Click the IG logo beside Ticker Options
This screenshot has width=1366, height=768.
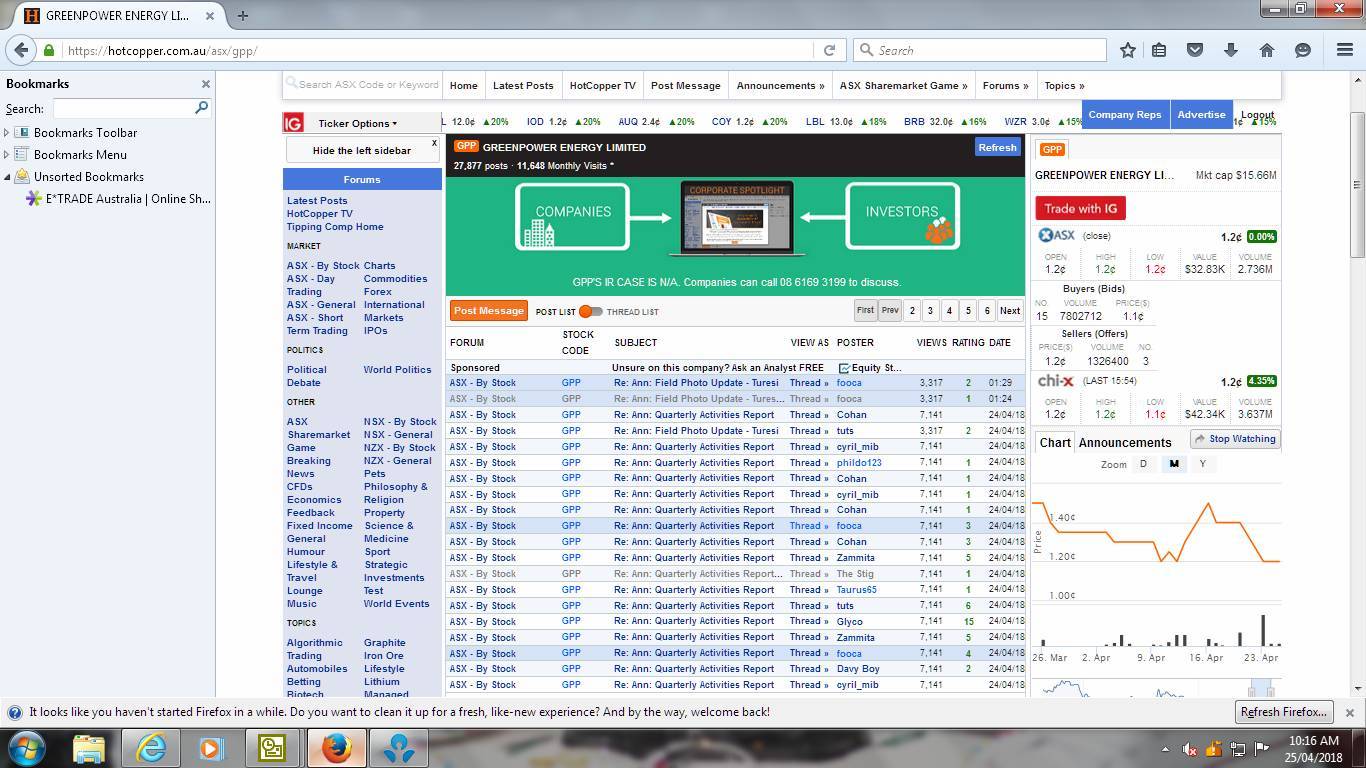(293, 123)
